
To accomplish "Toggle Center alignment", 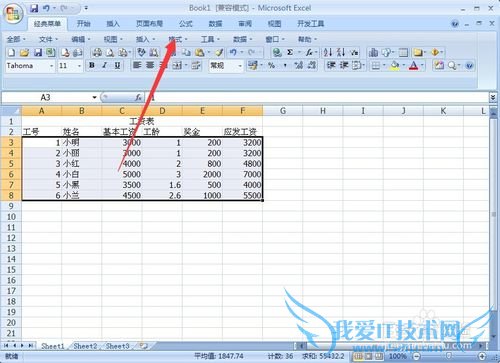I will tap(150, 66).
